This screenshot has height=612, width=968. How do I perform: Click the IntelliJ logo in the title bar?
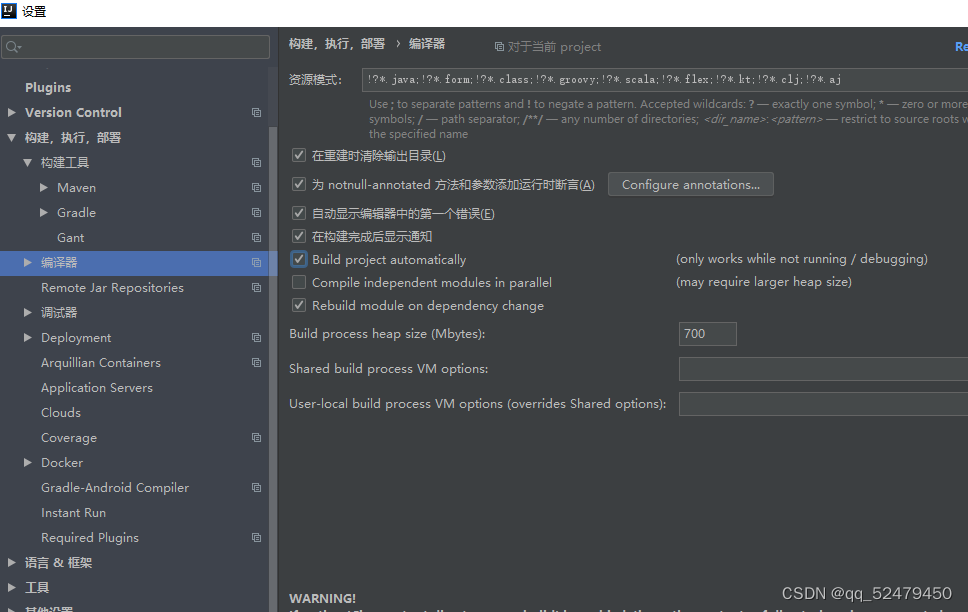coord(11,11)
